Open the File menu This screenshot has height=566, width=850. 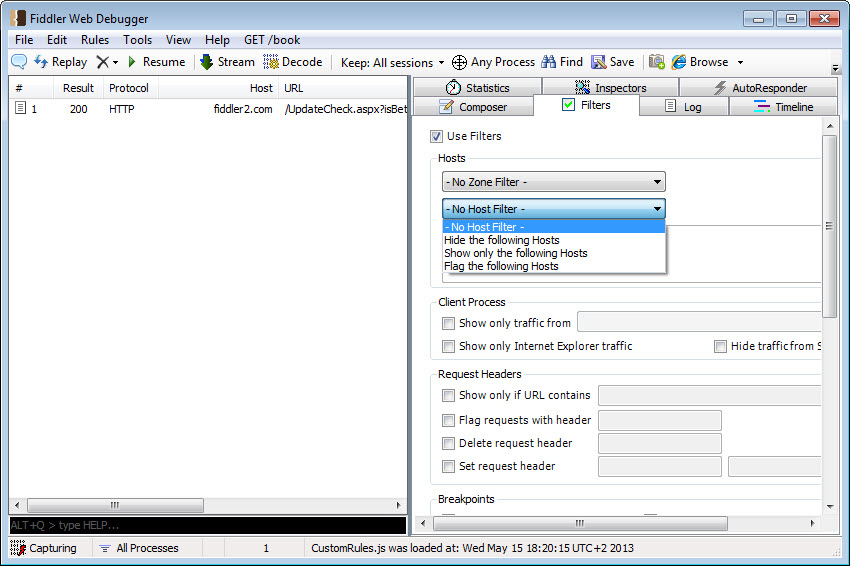(24, 40)
